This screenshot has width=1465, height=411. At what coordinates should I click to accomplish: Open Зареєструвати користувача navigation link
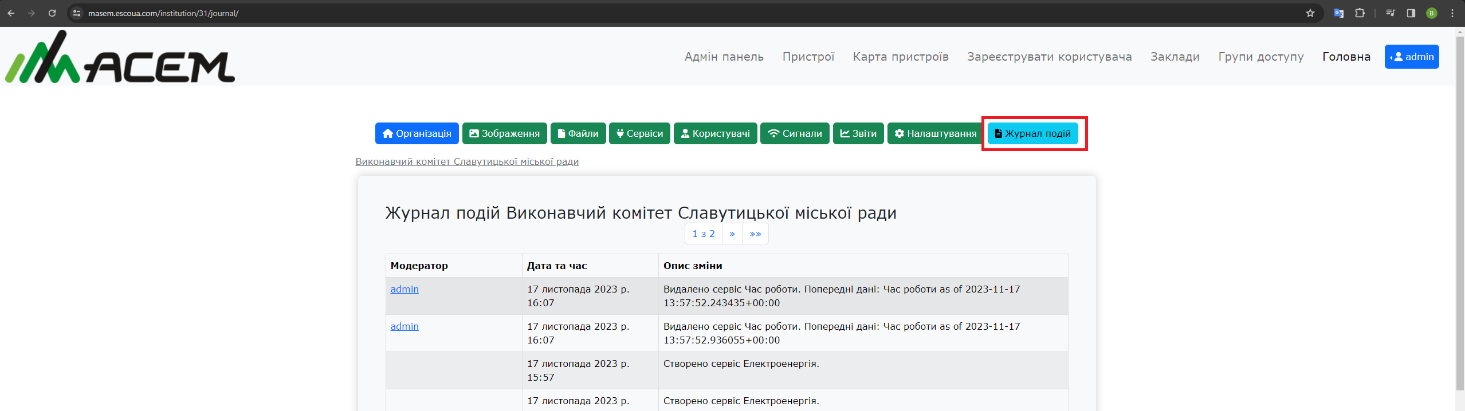coord(1049,57)
